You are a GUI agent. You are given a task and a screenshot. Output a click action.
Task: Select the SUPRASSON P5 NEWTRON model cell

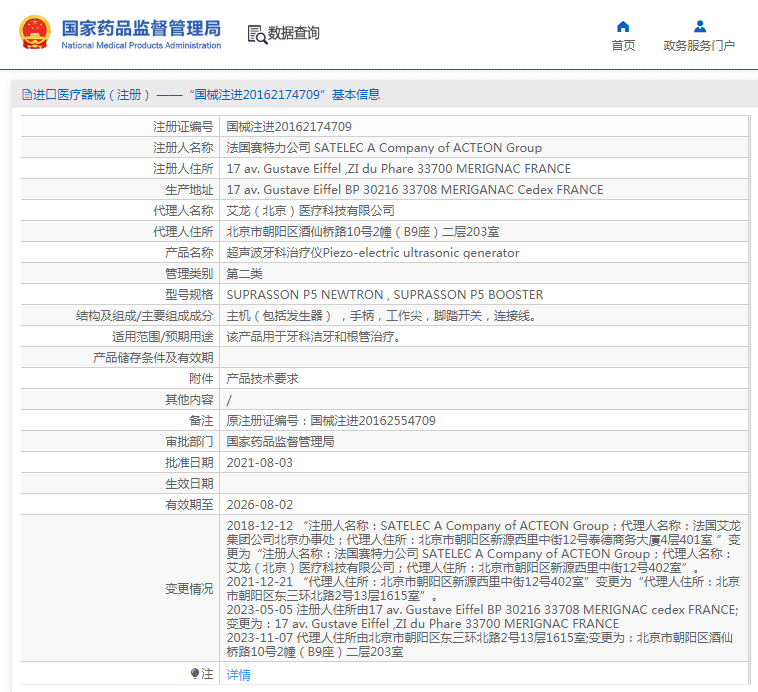point(483,294)
